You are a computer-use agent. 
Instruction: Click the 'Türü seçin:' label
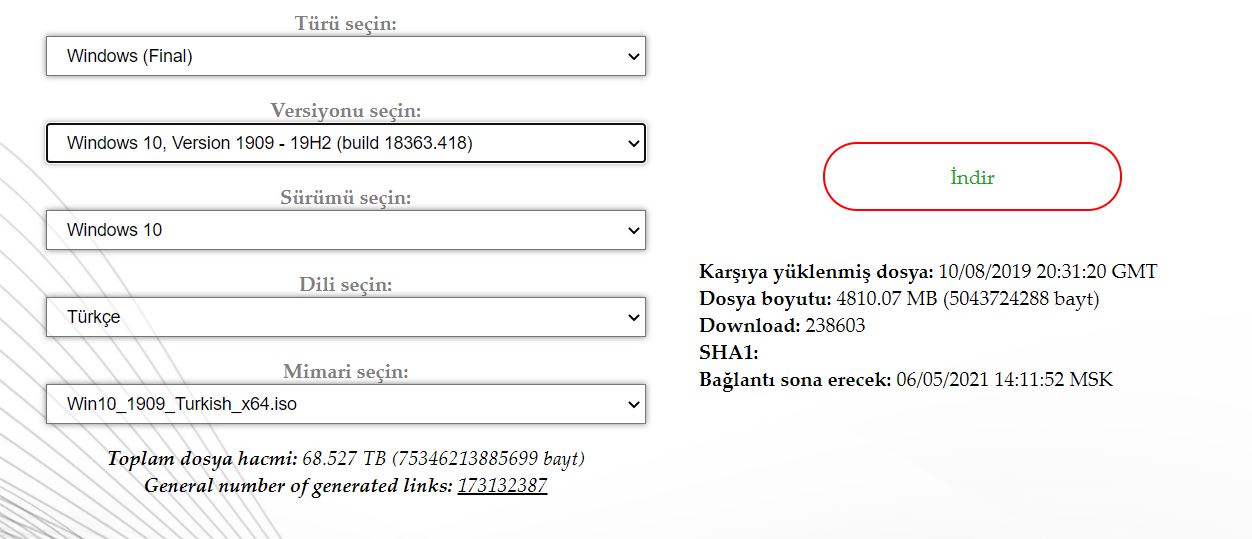coord(346,23)
